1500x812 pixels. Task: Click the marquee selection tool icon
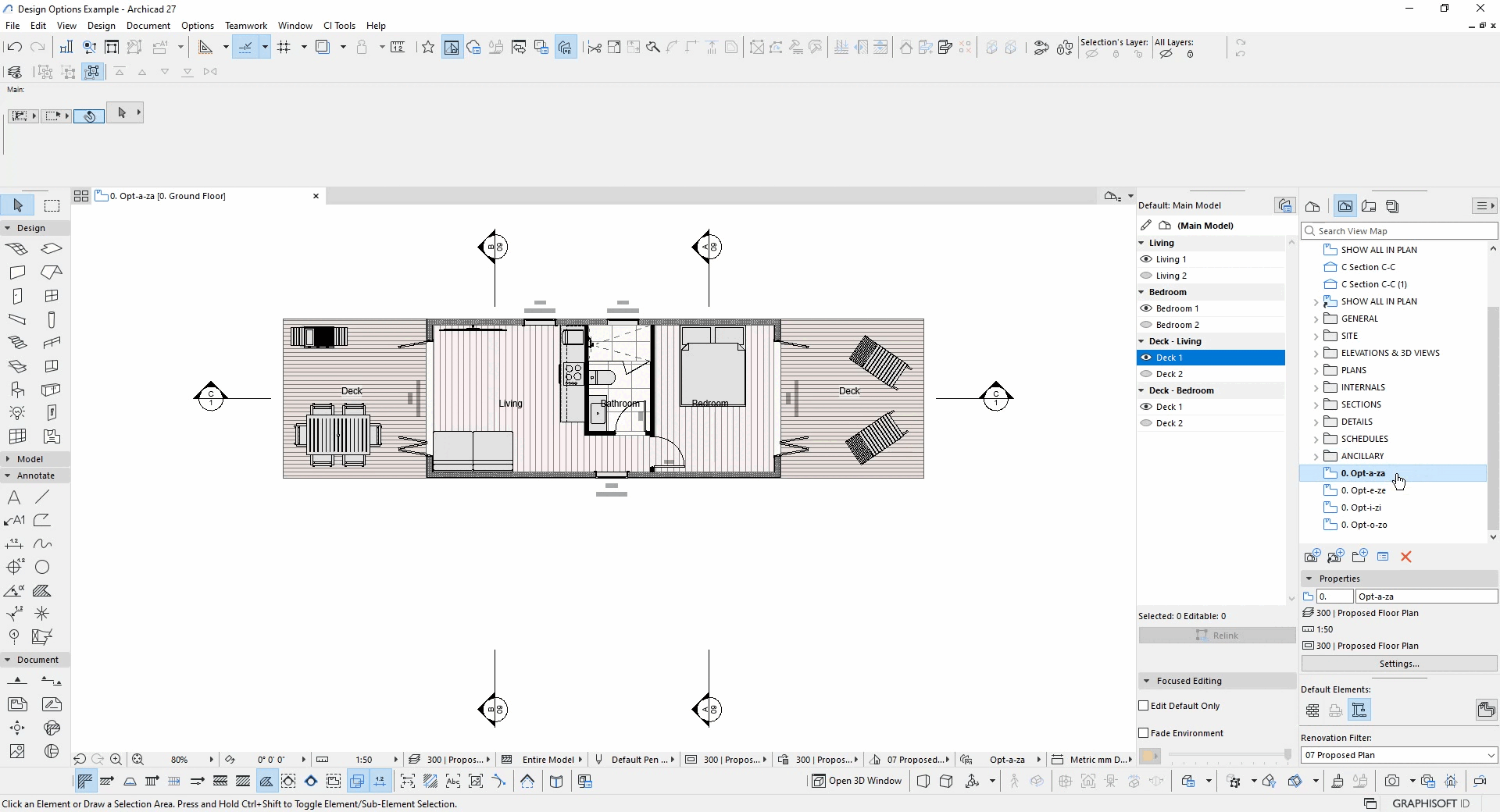click(52, 205)
